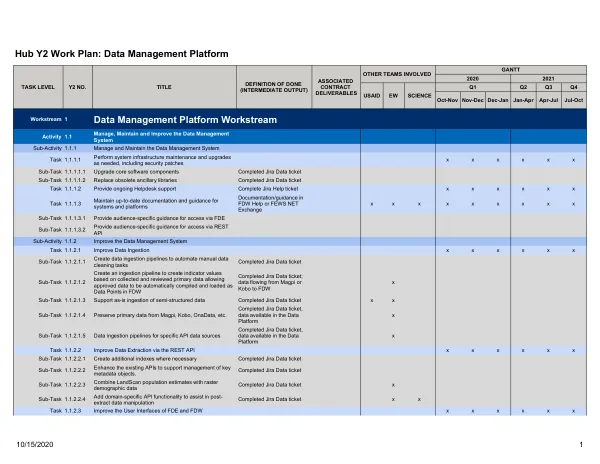
Task: Click OTHER TEAMS INVOLVED header
Action: [397, 74]
